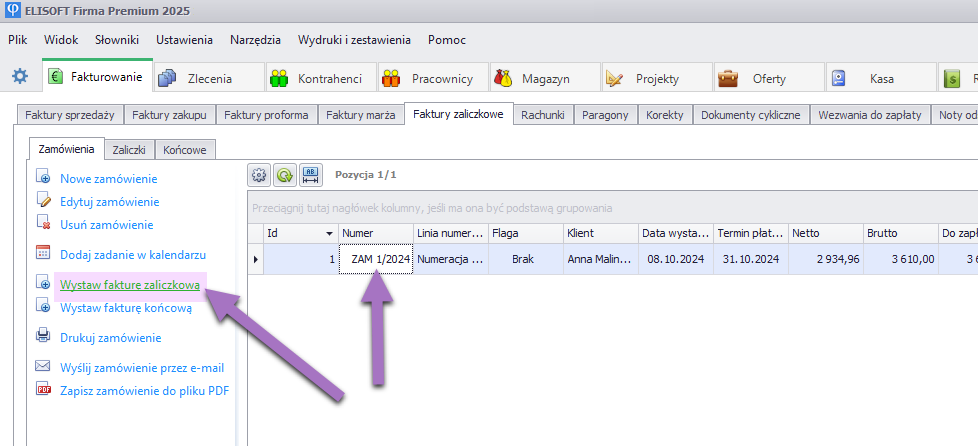Click the Nowe zamówienie link
This screenshot has height=446, width=978.
tap(108, 179)
